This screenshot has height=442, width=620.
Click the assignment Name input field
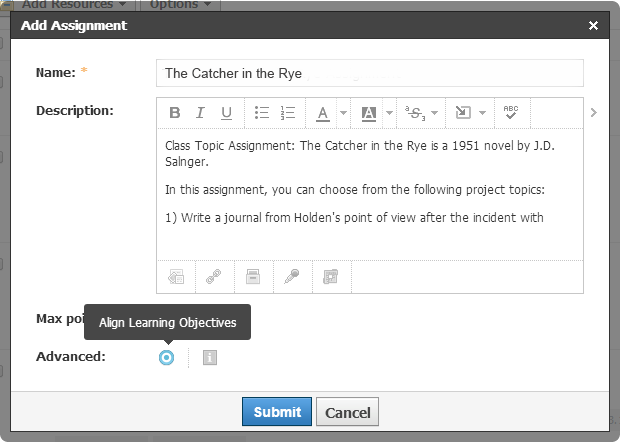(369, 73)
